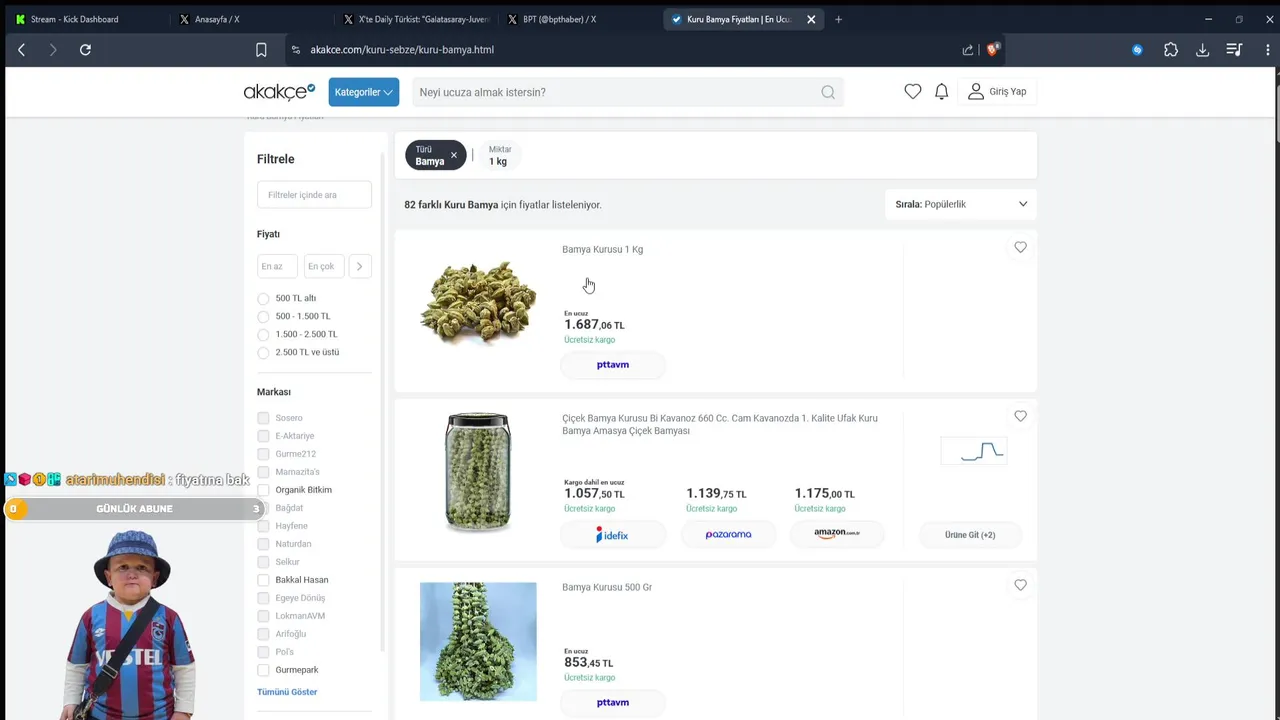Open the favorites heart in header

pos(912,91)
